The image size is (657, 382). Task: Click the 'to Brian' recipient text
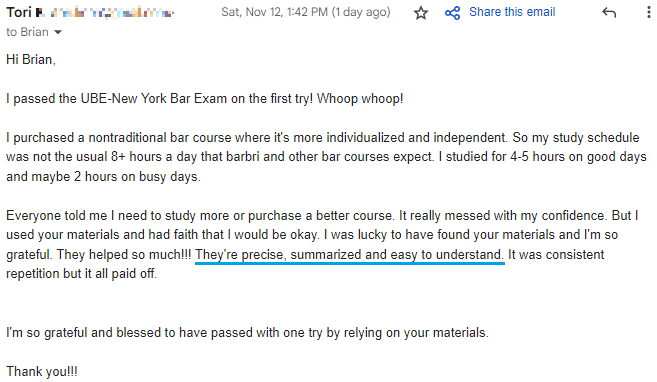(27, 32)
